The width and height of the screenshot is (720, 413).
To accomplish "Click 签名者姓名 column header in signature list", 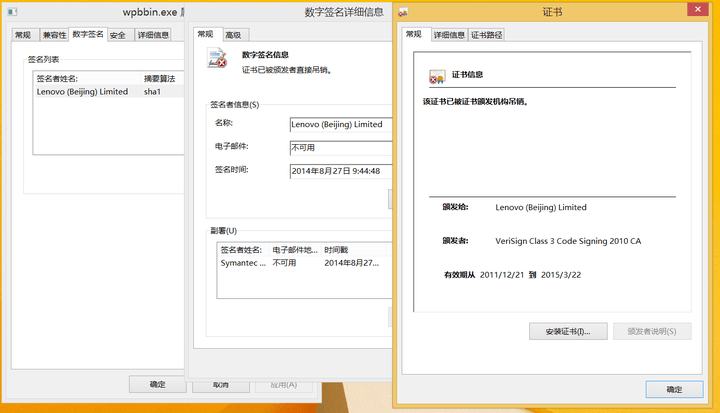I will (x=87, y=79).
